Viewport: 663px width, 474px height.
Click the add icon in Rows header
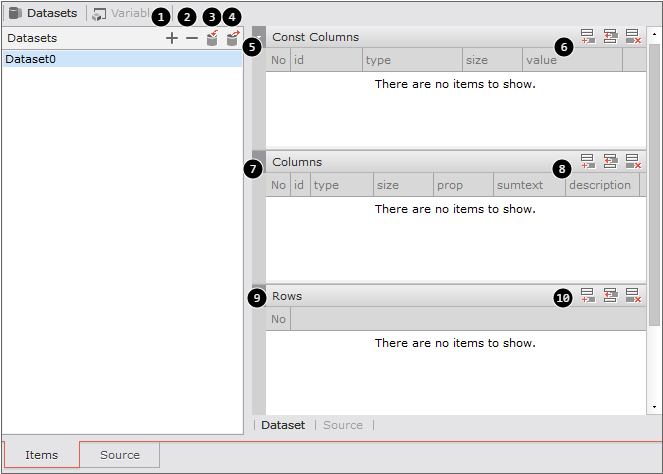(588, 295)
